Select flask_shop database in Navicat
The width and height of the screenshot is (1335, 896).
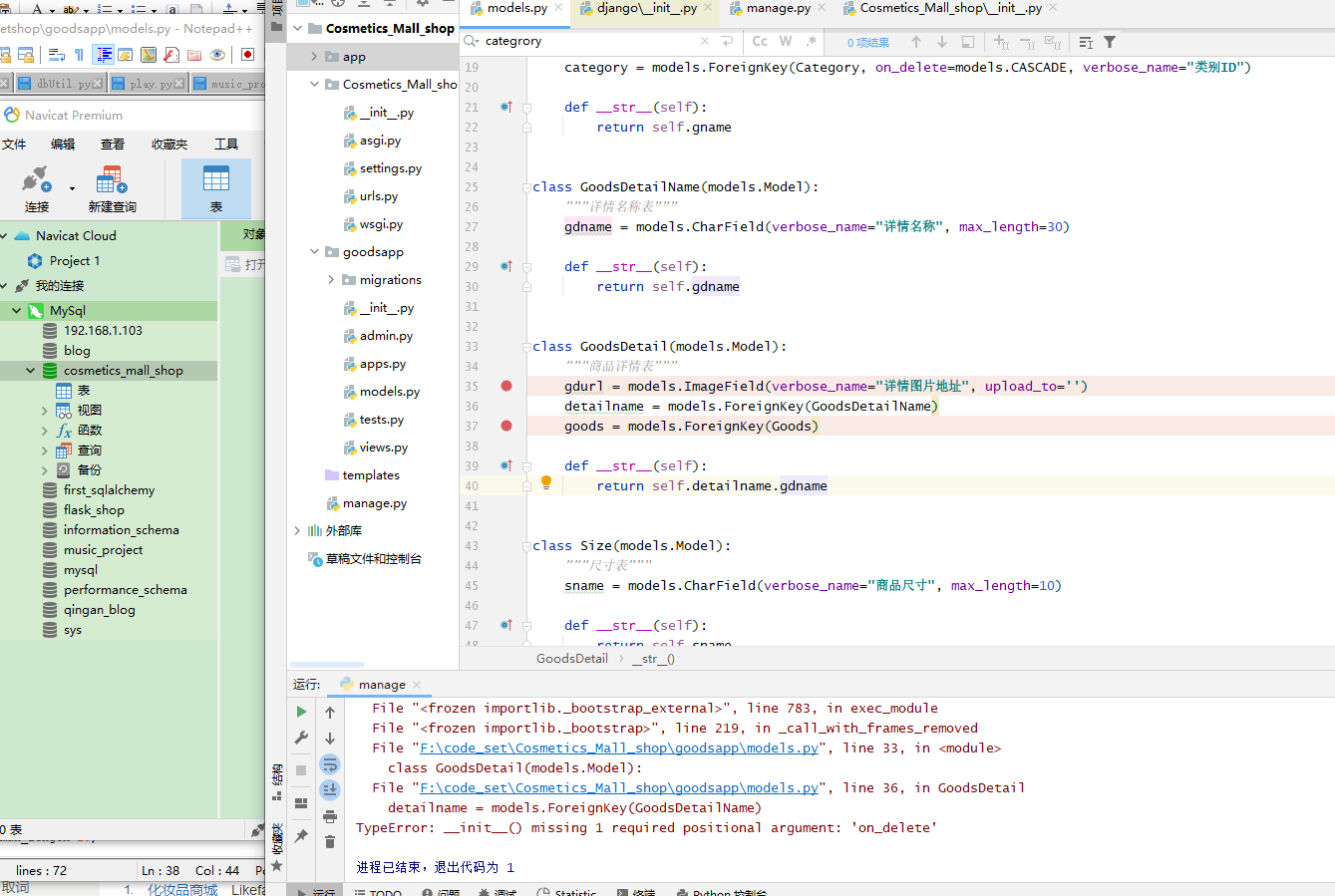(94, 510)
